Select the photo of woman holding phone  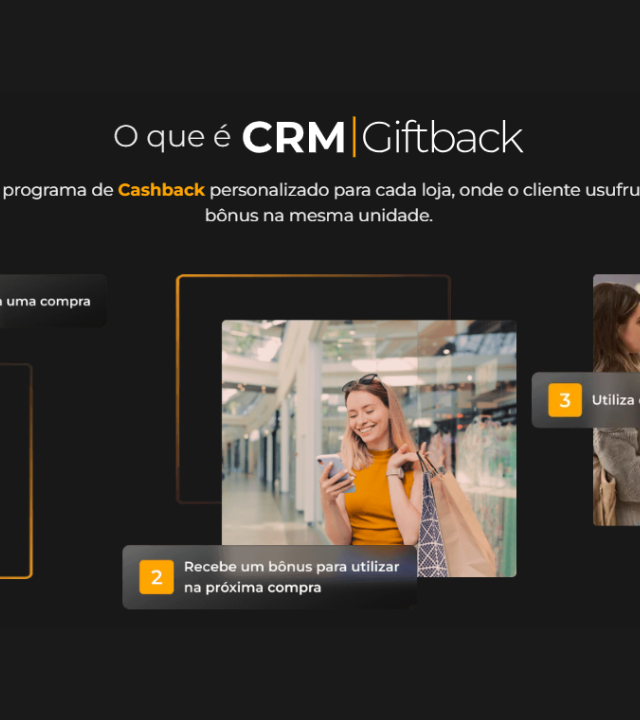pyautogui.click(x=369, y=448)
